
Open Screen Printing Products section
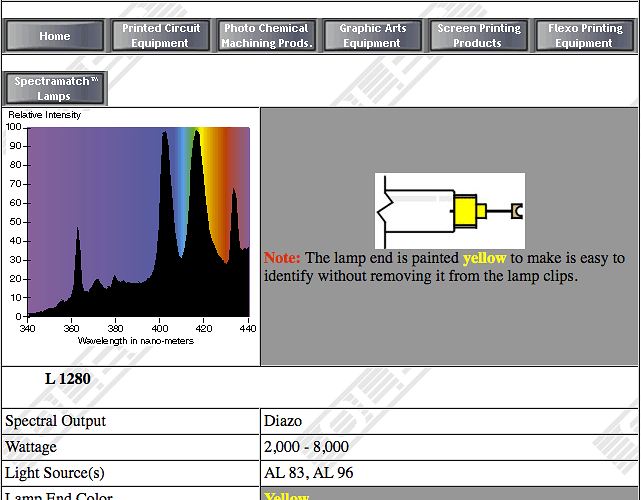478,36
